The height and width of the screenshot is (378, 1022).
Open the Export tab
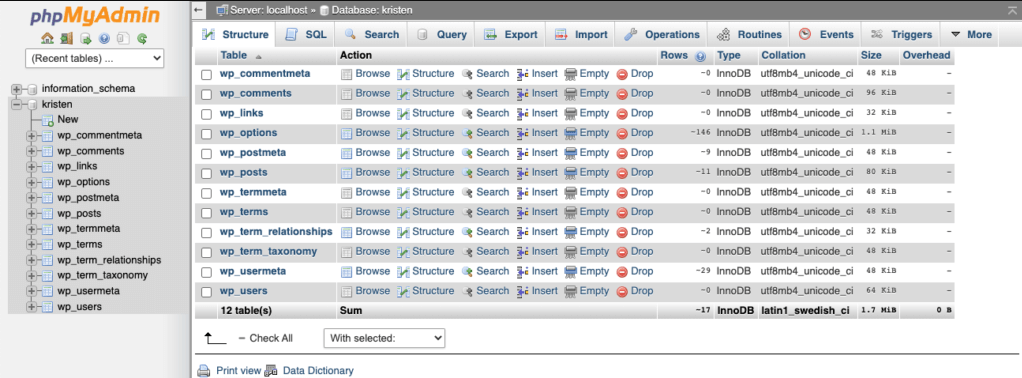pos(511,35)
